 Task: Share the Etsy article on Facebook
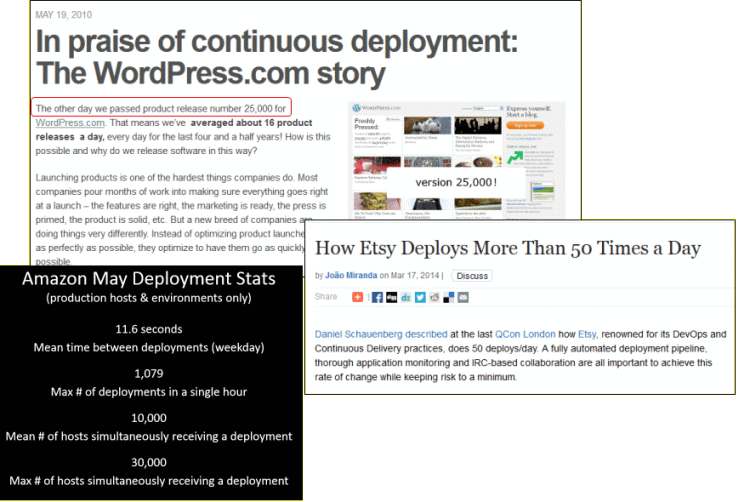[x=377, y=297]
